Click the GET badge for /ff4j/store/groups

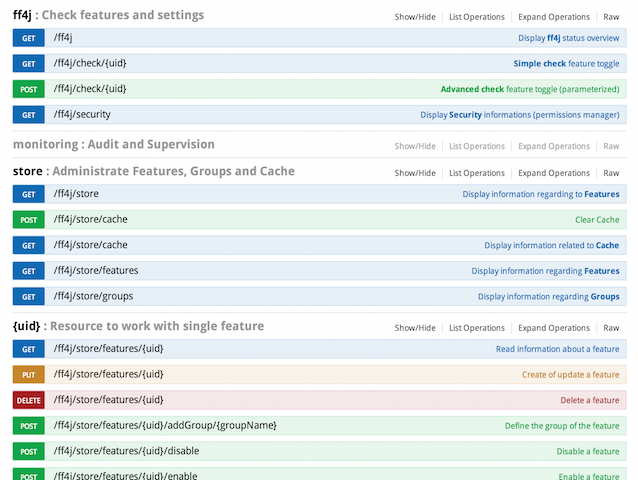click(x=28, y=296)
